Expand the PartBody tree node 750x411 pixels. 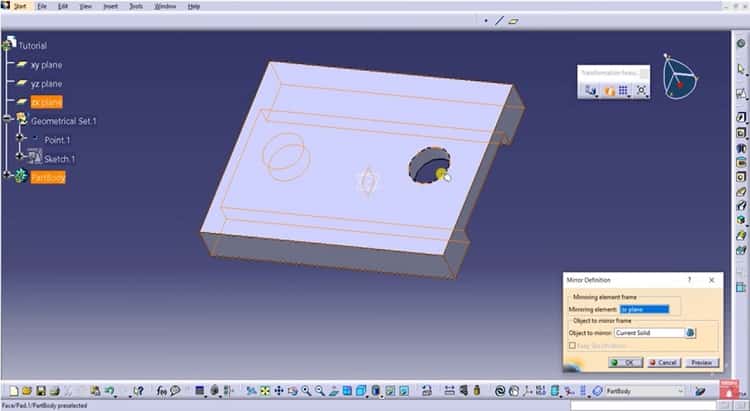click(x=6, y=177)
